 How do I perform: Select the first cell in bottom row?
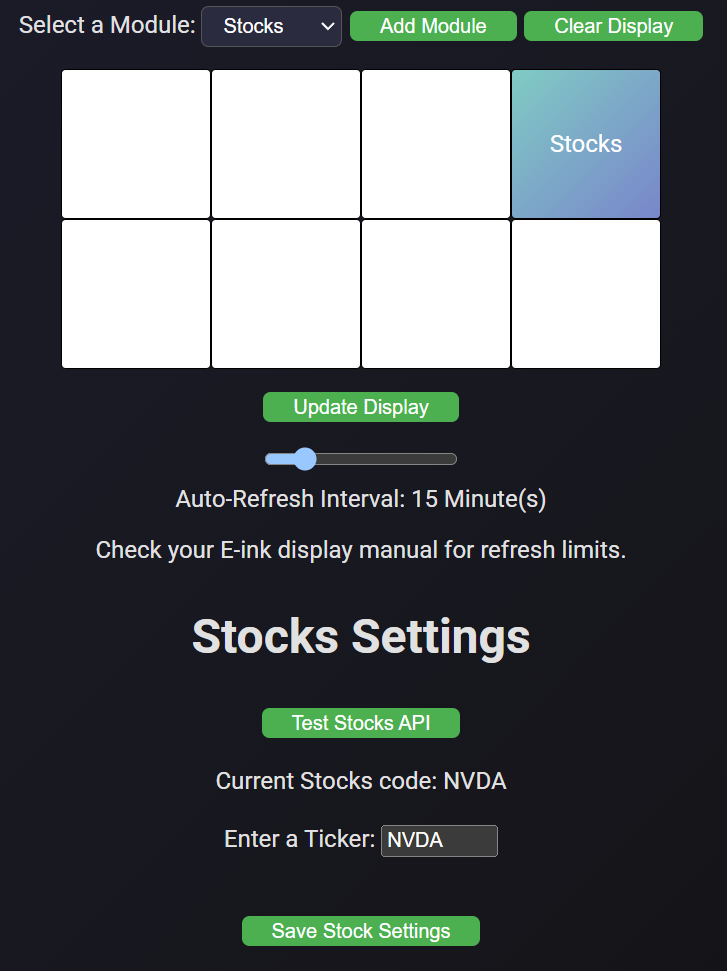[136, 294]
